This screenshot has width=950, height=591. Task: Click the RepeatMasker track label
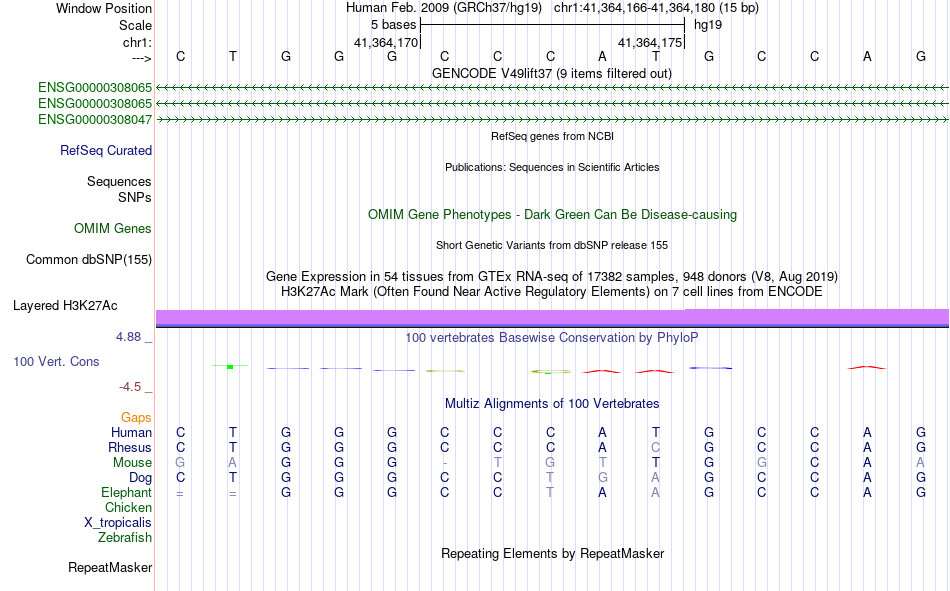pyautogui.click(x=110, y=567)
